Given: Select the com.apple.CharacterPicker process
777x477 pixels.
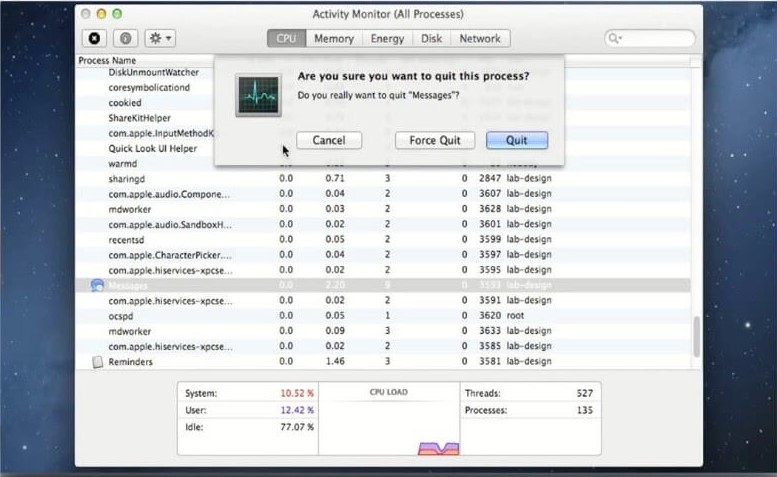Looking at the screenshot, I should [x=170, y=255].
